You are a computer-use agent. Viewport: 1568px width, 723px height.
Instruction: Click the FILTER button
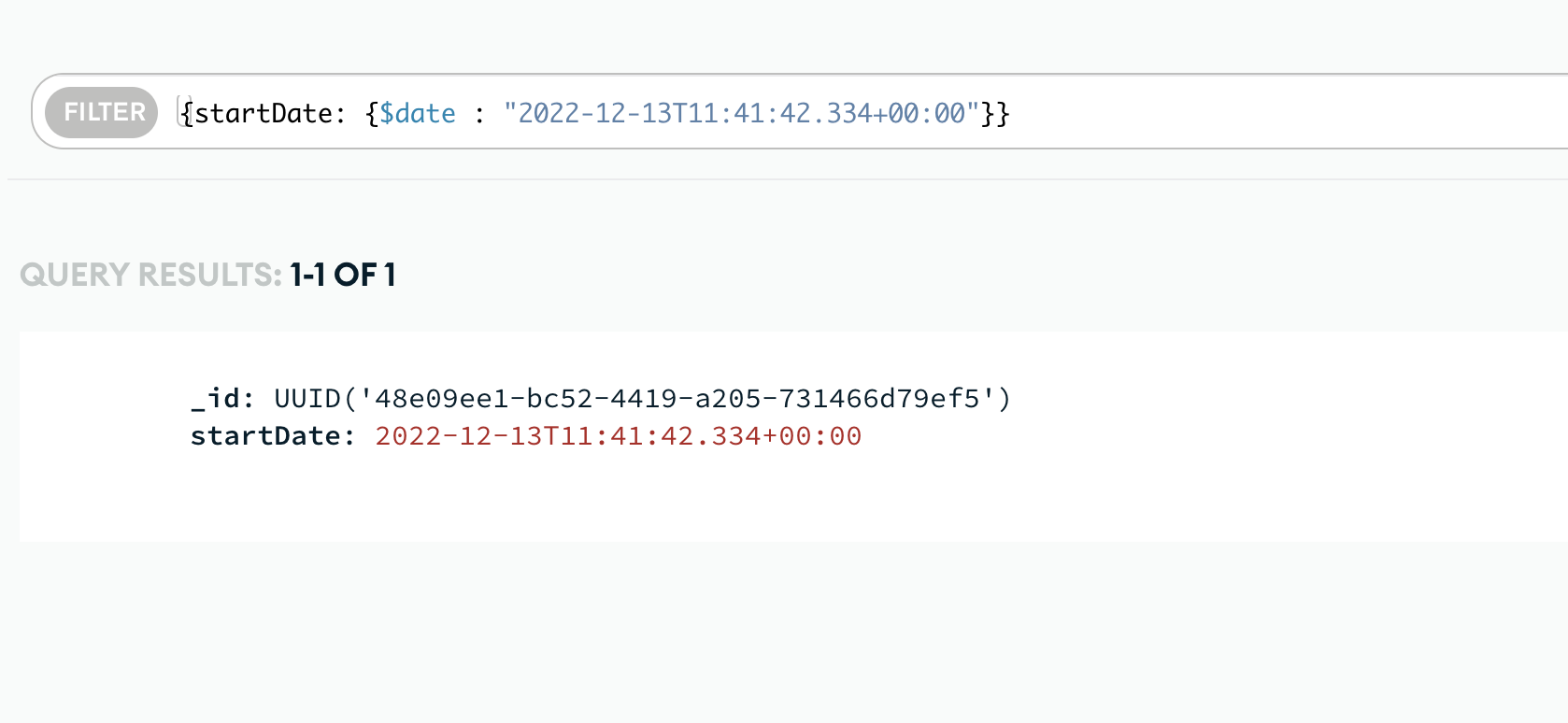(102, 112)
